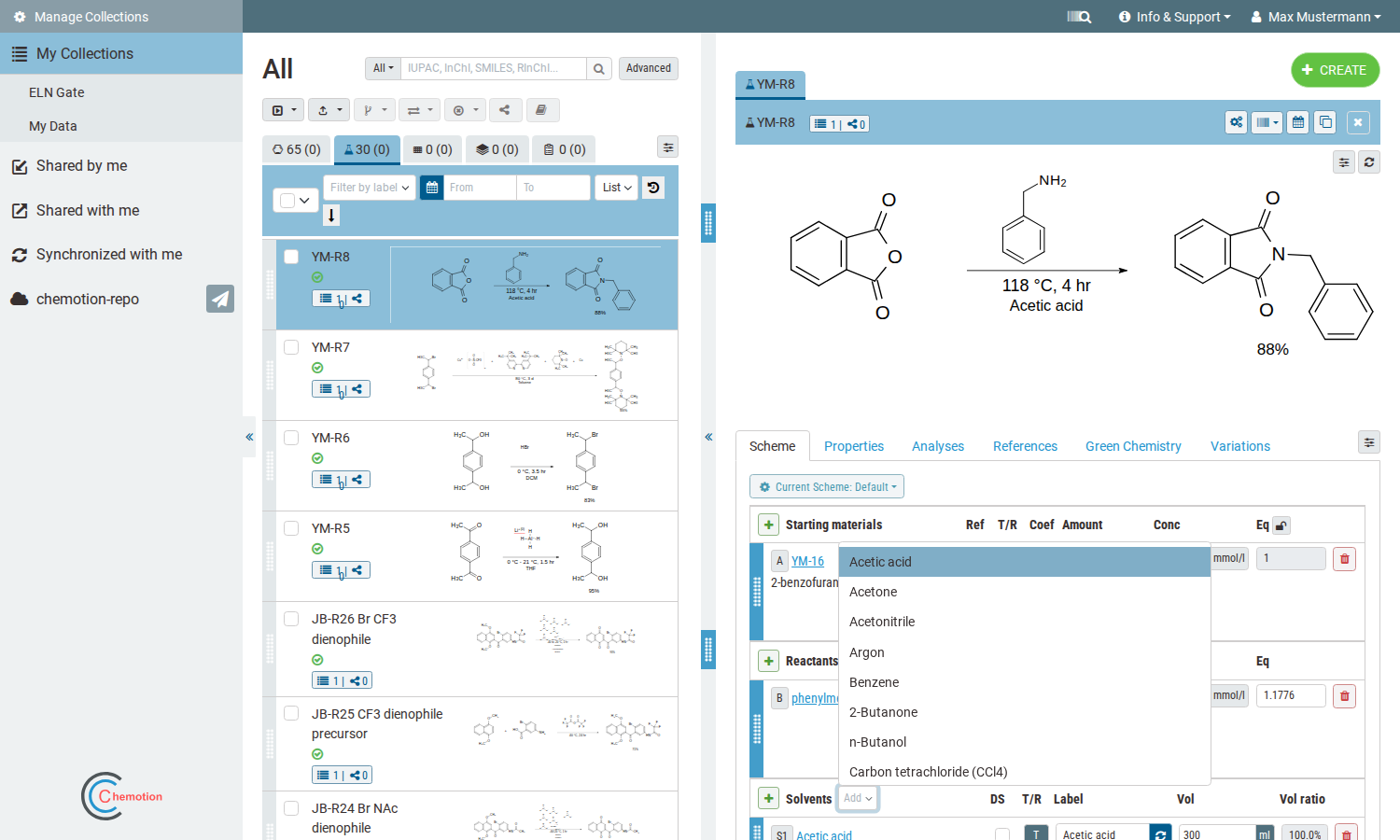Click the green CREATE button
The width and height of the screenshot is (1400, 840).
tap(1335, 70)
